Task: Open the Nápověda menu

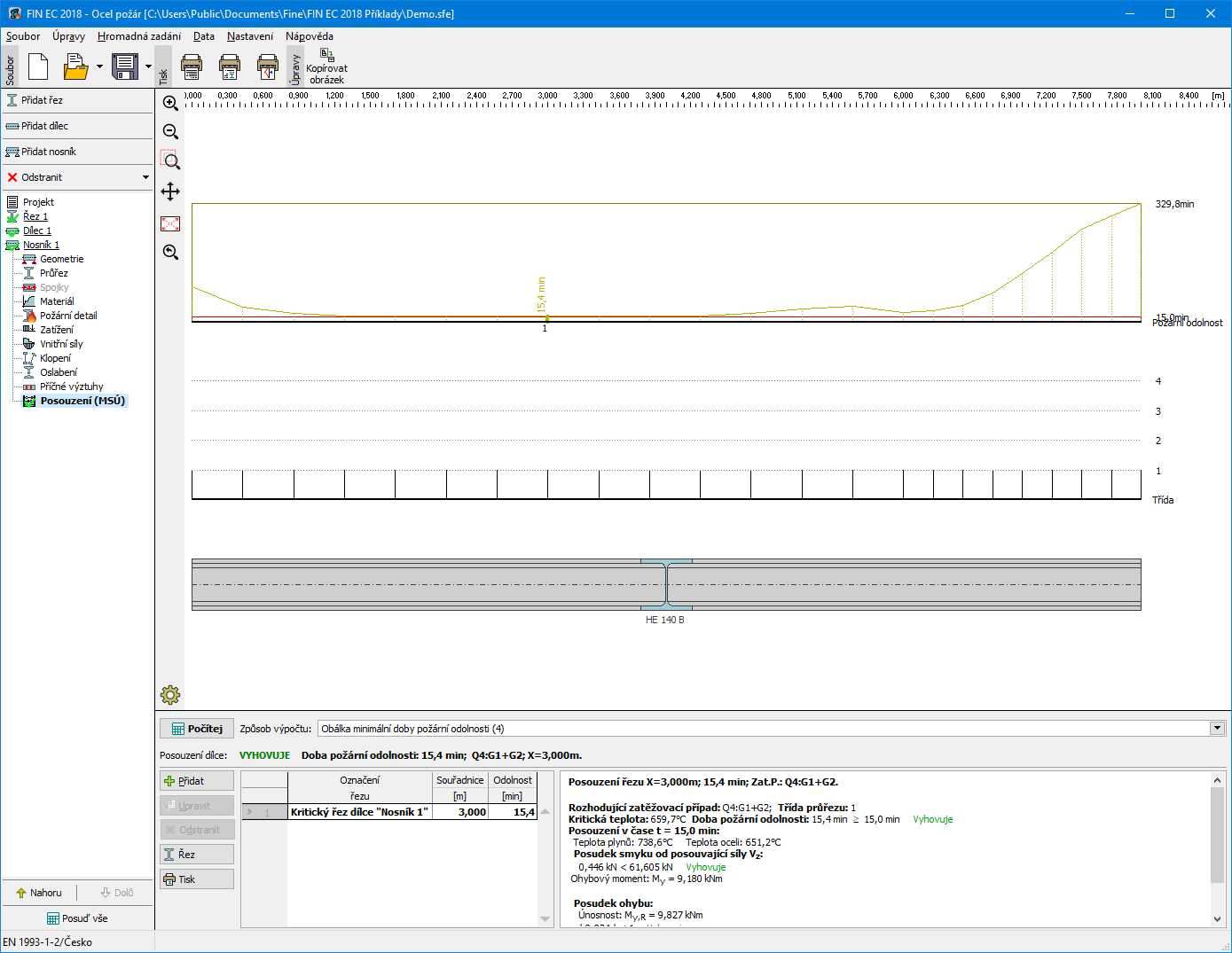Action: 310,36
